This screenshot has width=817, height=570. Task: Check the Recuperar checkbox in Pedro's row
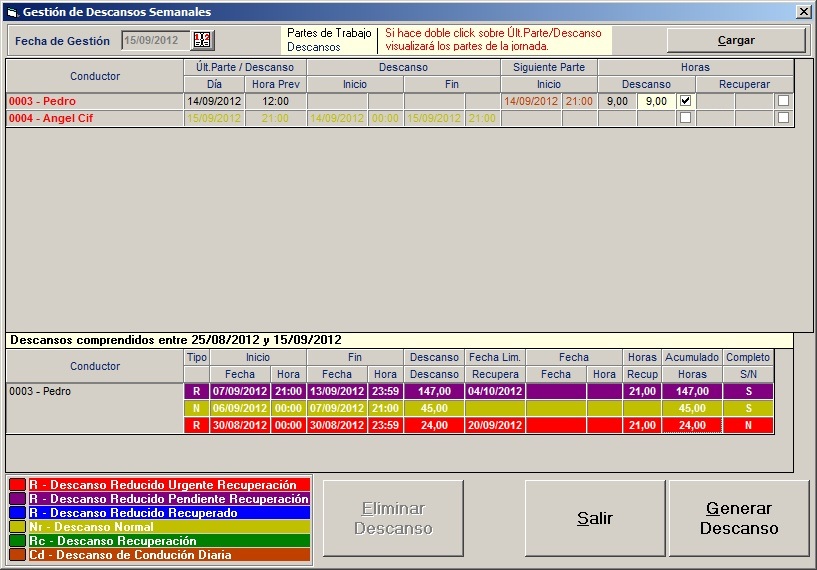click(x=783, y=101)
